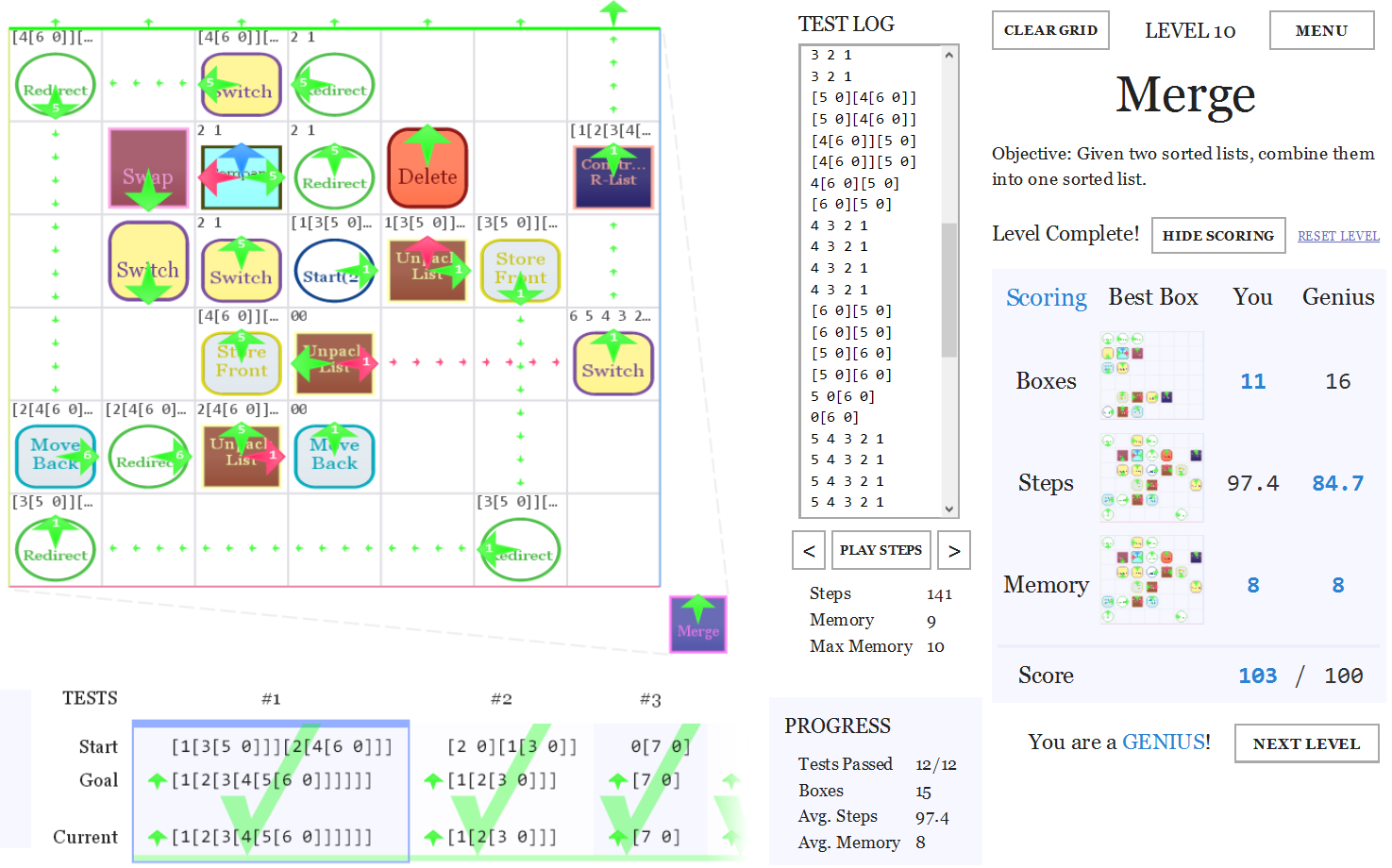Screen dimensions: 1392x868
Task: Go to the NEXT LEVEL
Action: pyautogui.click(x=1306, y=743)
